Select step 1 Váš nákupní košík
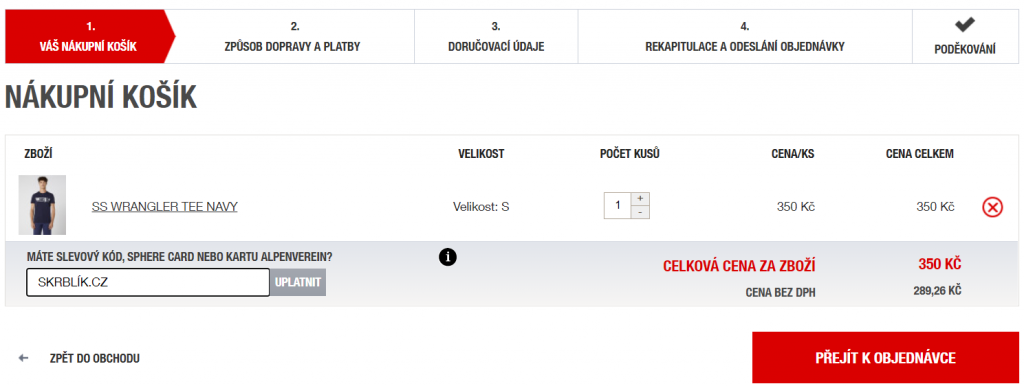The image size is (1024, 386). point(90,37)
